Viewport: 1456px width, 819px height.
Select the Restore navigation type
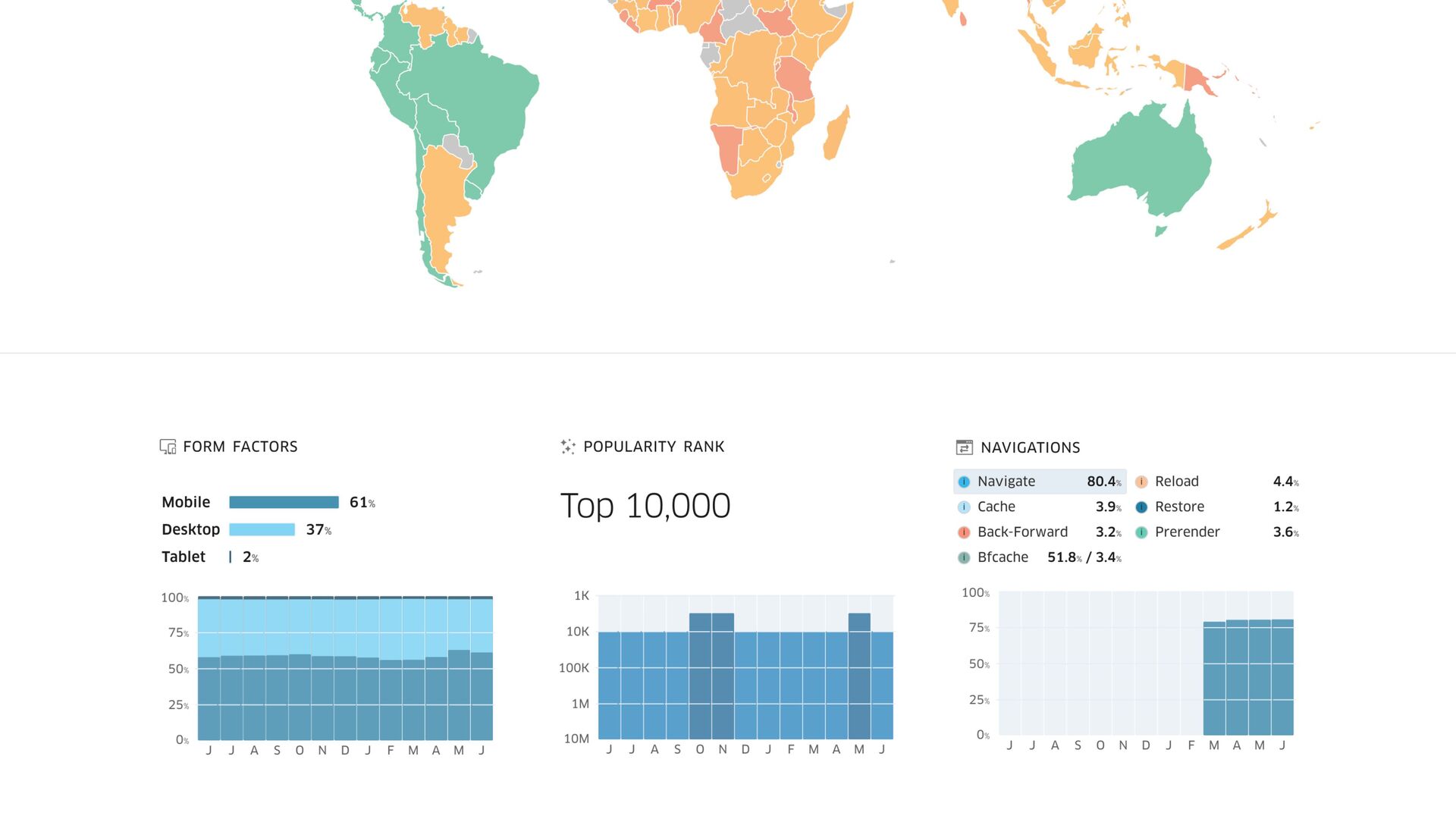[x=1217, y=507]
